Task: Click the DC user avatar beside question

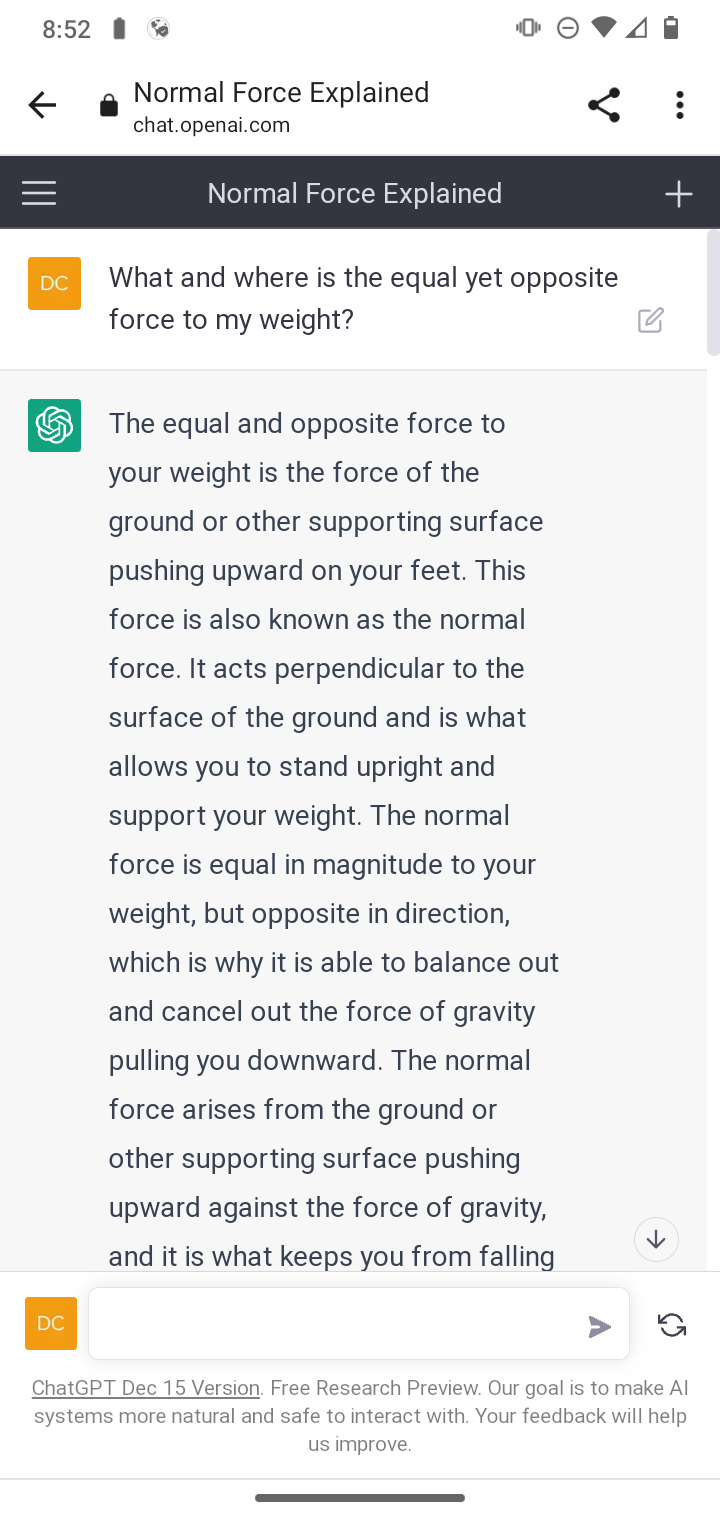Action: (54, 283)
